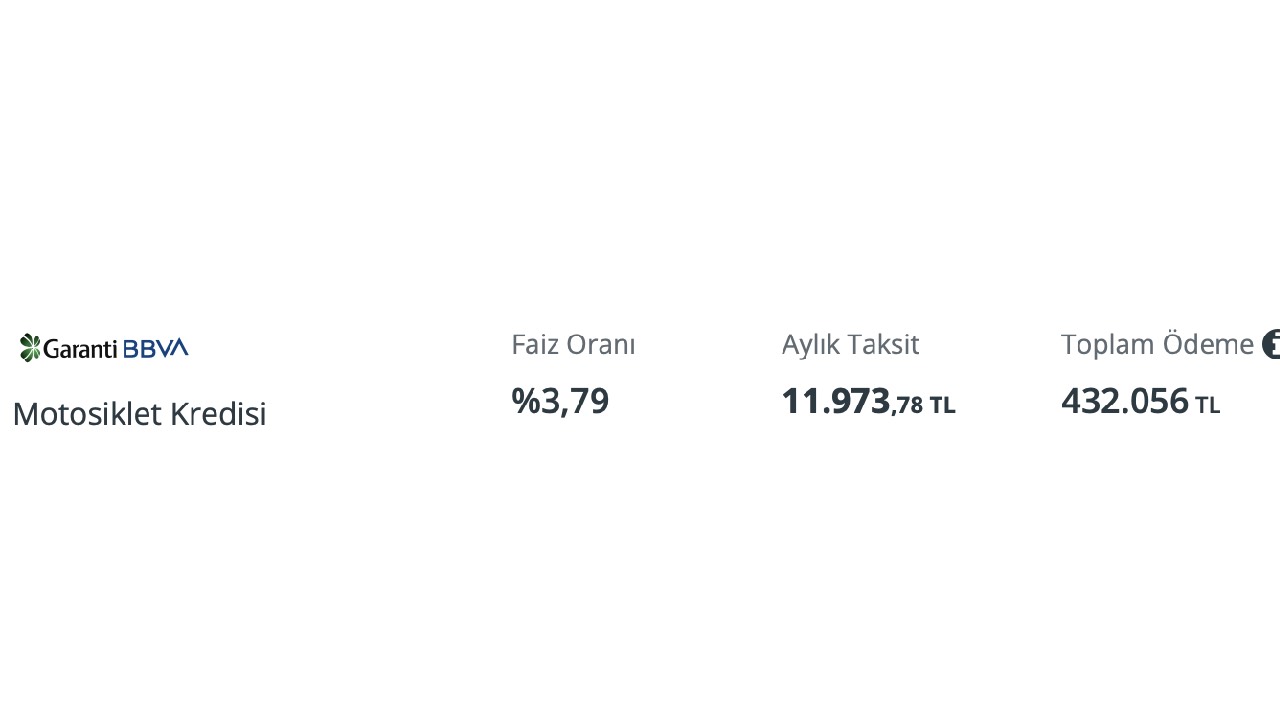Click the 432.056 total payment amount

coord(1125,401)
